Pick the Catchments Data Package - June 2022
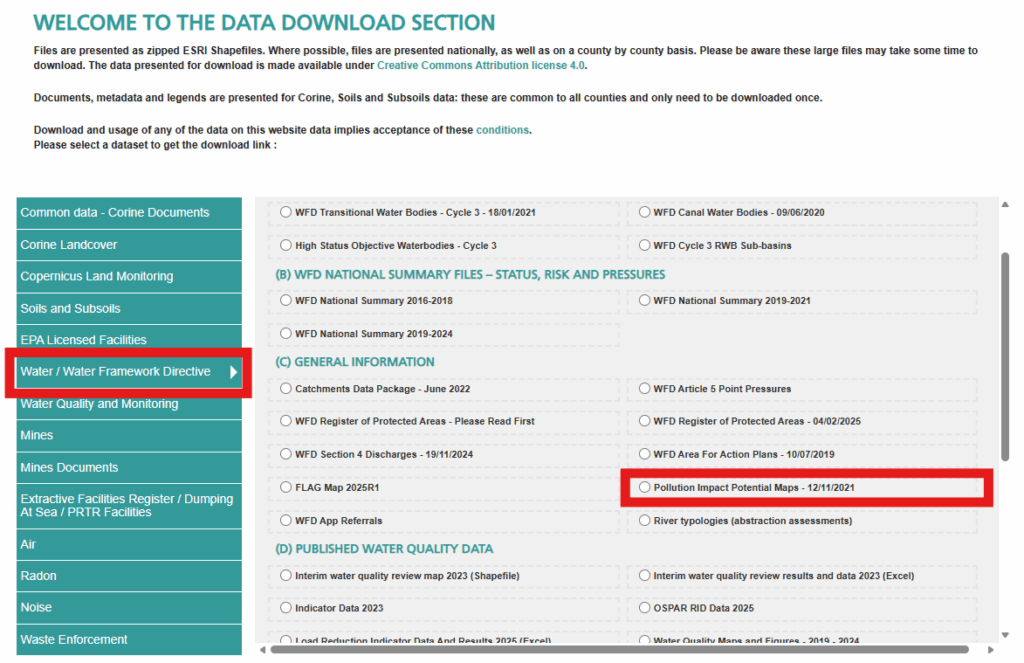The height and width of the screenshot is (663, 1024). 288,389
